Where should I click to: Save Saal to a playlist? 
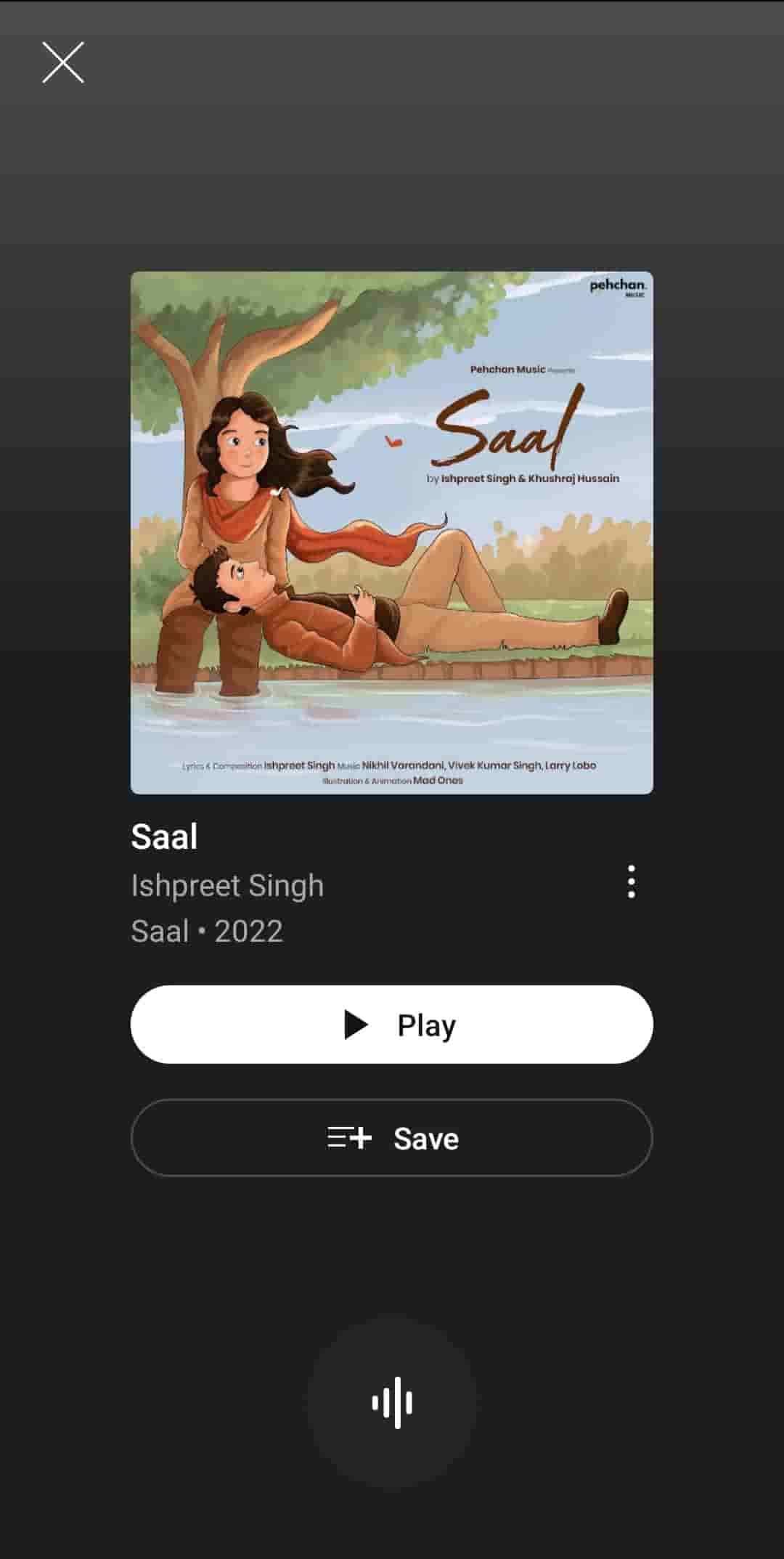[392, 1138]
